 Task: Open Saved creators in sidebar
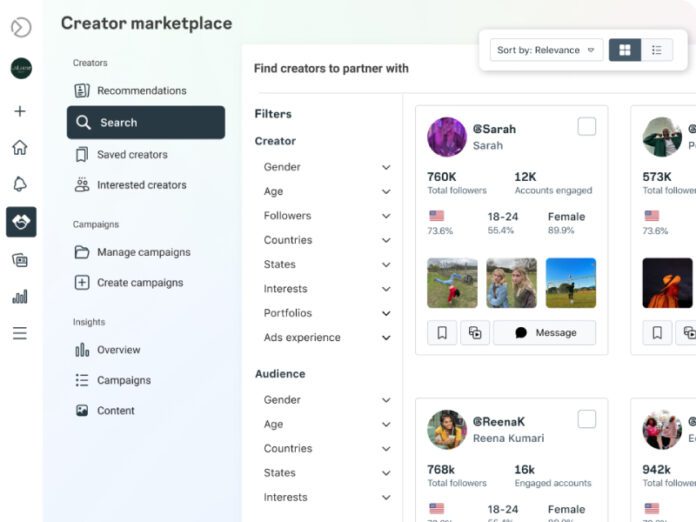[132, 155]
